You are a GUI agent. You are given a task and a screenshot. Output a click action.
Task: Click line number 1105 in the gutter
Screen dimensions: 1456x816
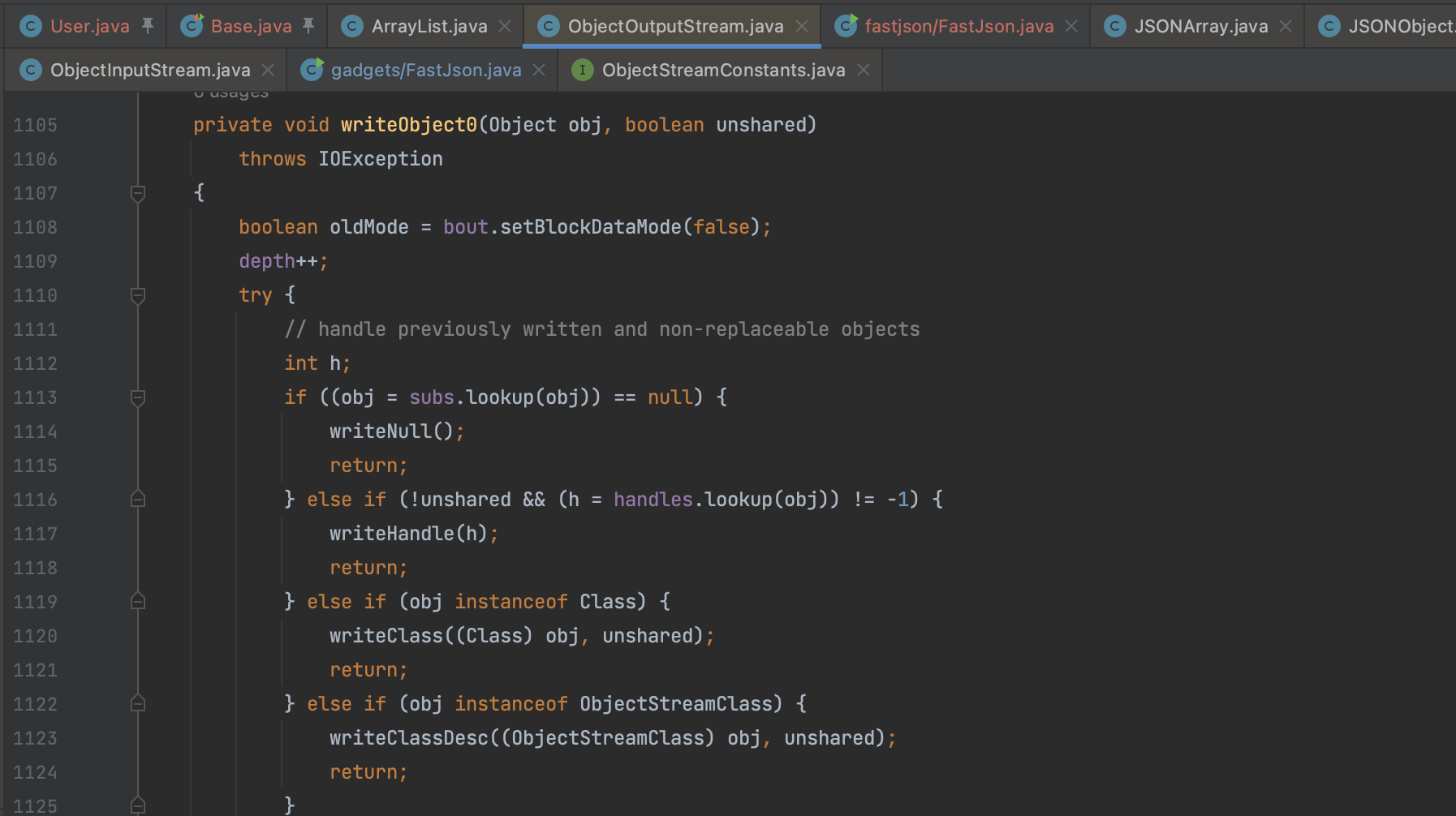pos(35,125)
